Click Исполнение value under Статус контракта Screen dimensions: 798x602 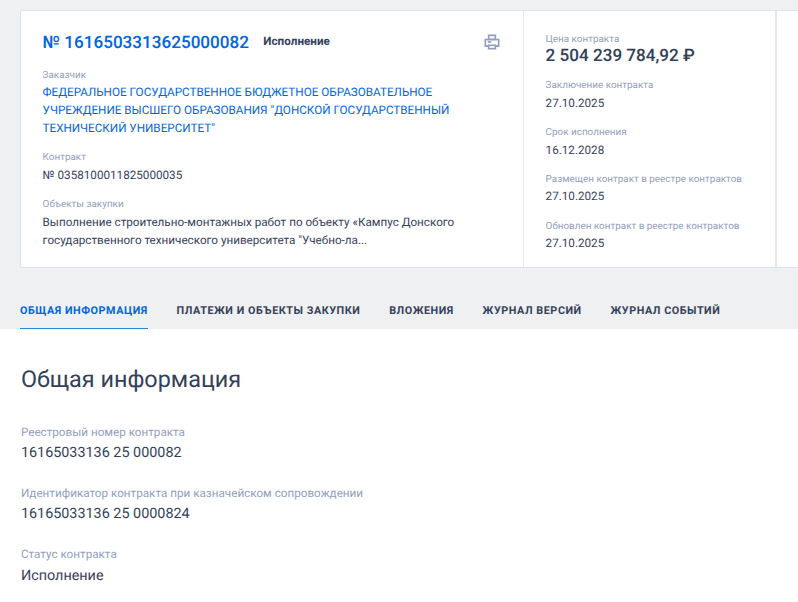(62, 575)
